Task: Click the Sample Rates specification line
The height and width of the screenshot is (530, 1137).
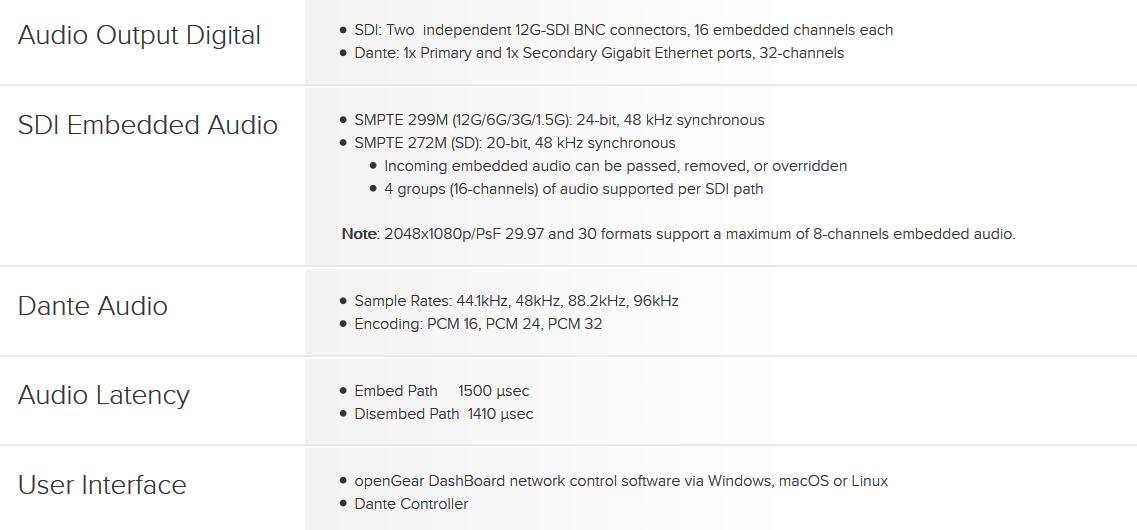Action: pos(516,301)
